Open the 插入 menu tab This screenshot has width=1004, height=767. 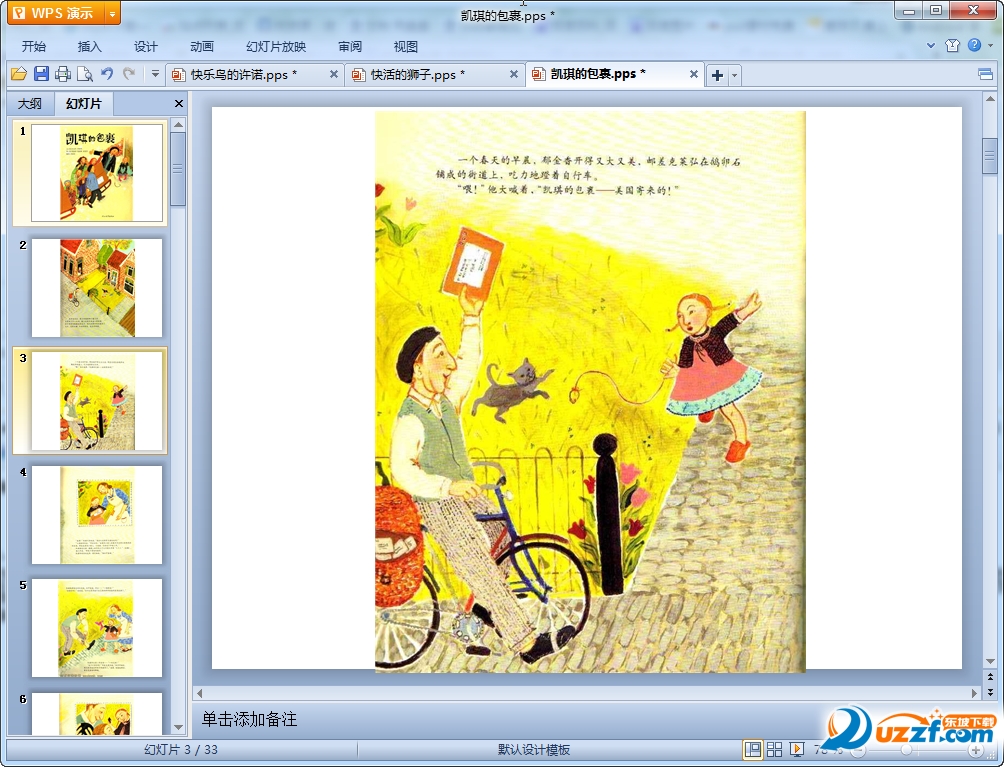click(x=90, y=47)
